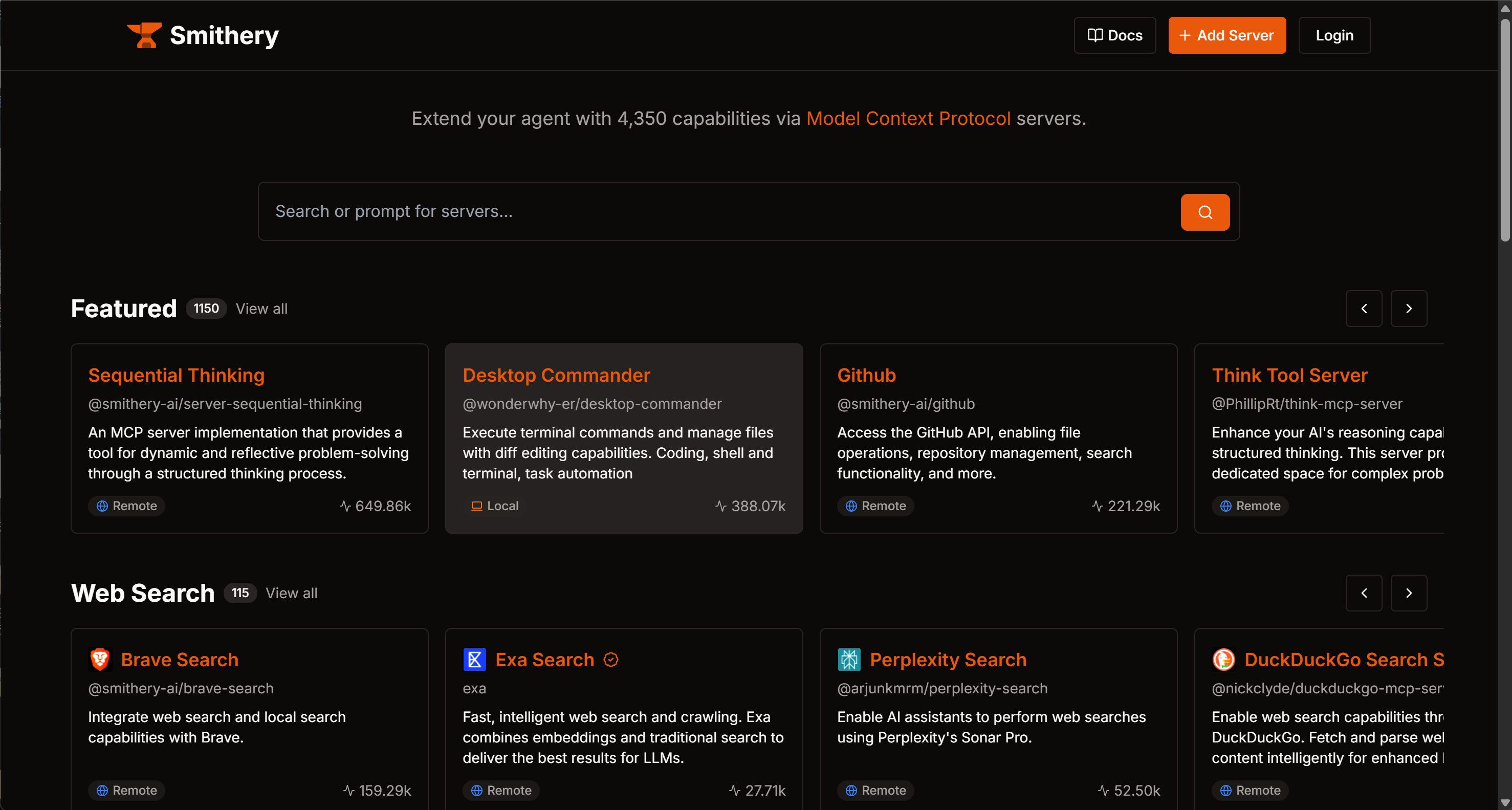View all Web Search servers
The image size is (1512, 810).
292,594
